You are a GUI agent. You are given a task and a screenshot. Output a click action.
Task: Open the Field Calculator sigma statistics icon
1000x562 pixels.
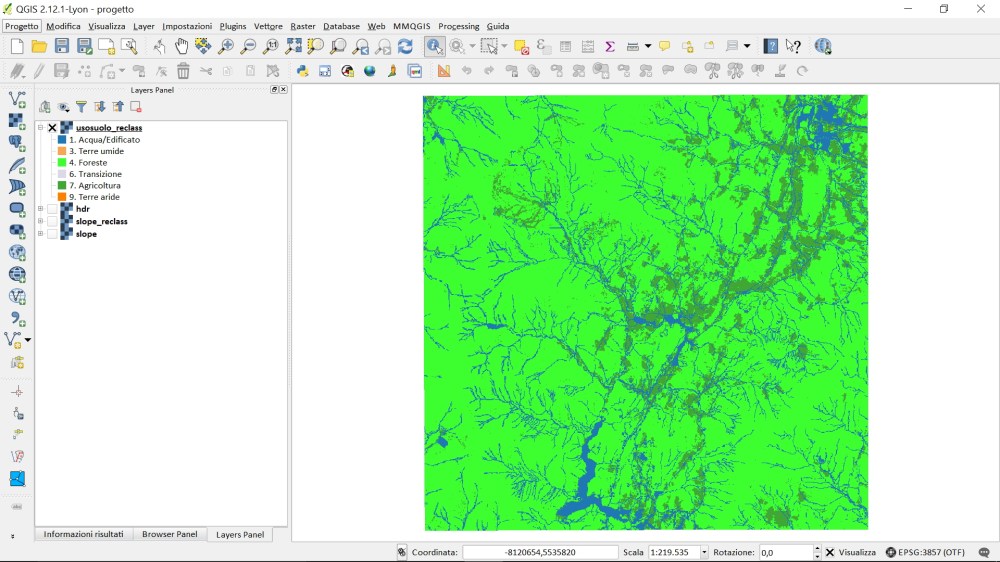609,46
